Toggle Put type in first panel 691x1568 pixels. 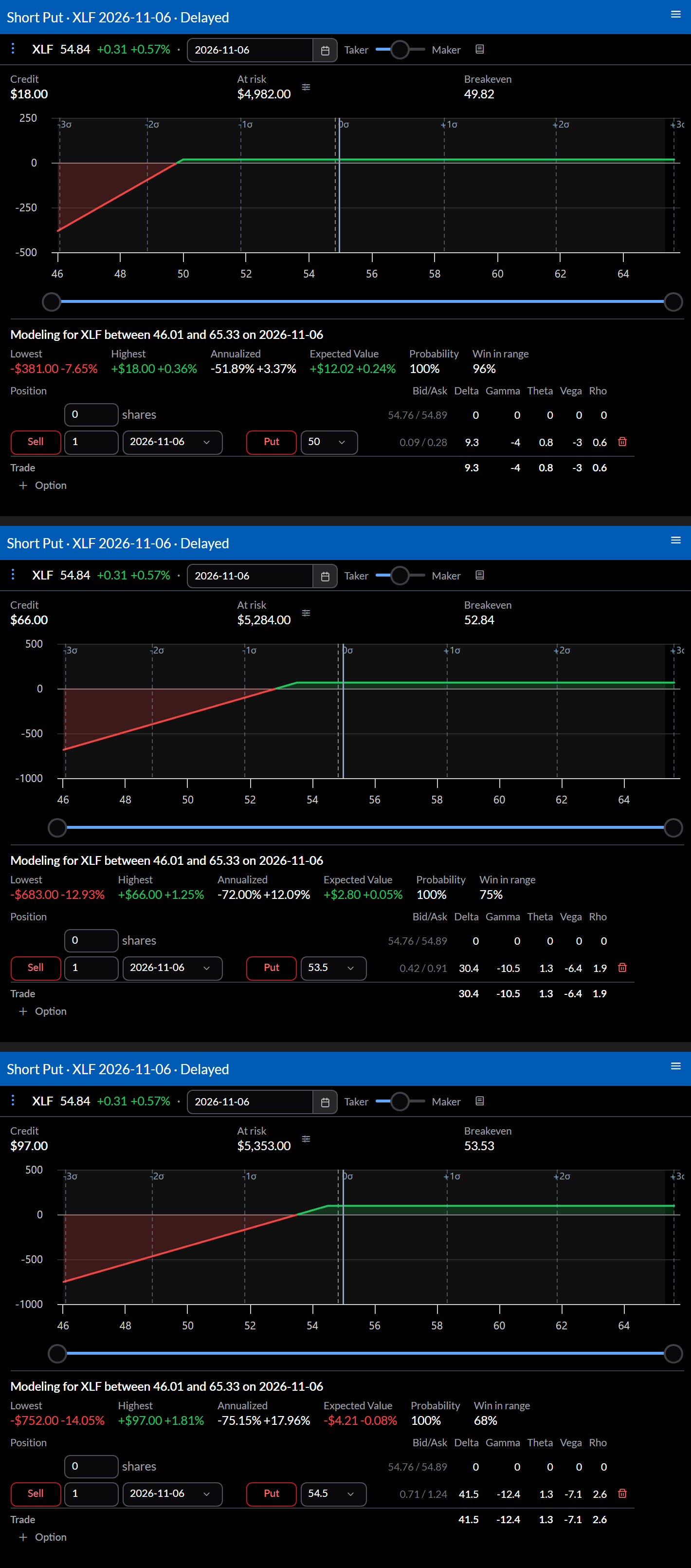272,443
